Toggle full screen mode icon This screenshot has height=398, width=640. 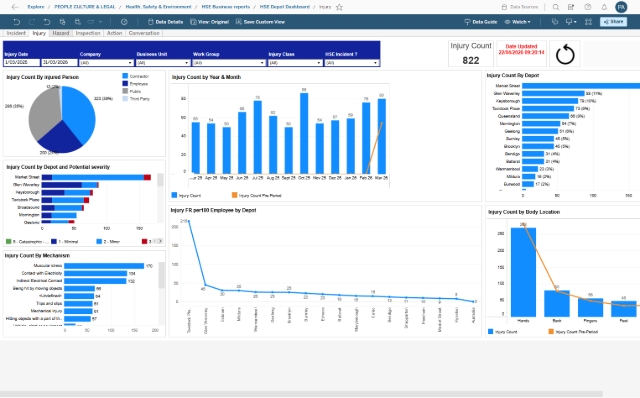(x=588, y=22)
